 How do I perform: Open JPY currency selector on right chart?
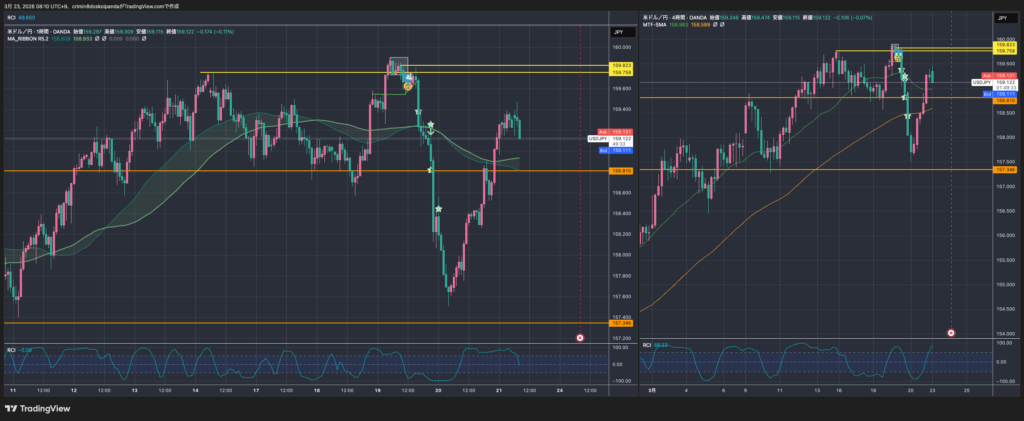(1003, 18)
